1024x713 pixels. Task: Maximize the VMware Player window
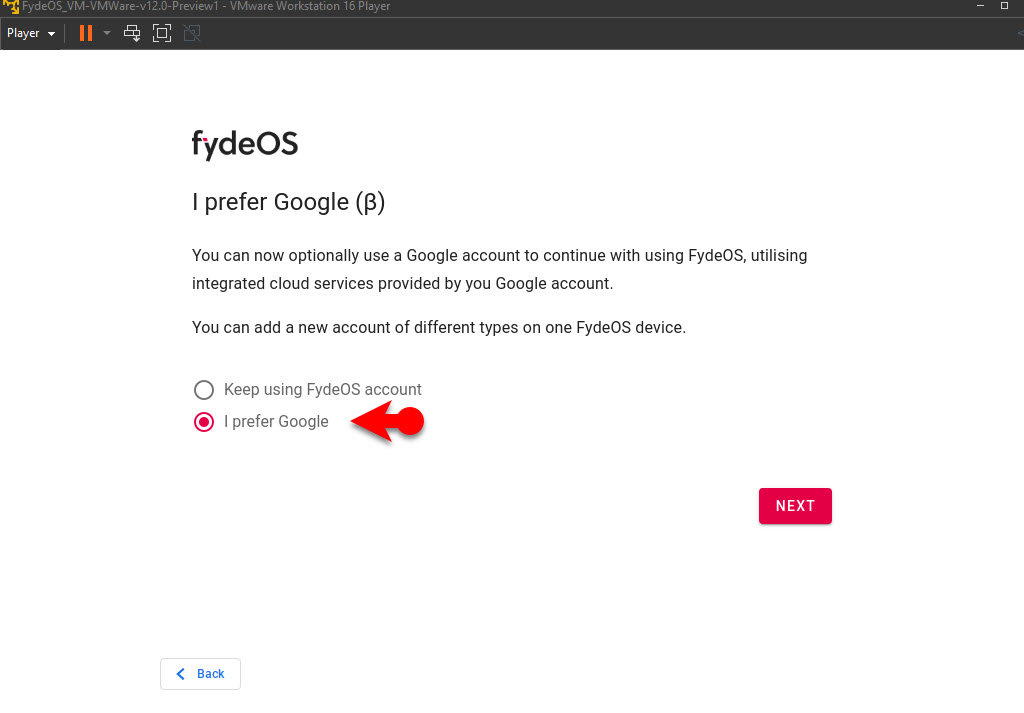pos(1004,6)
